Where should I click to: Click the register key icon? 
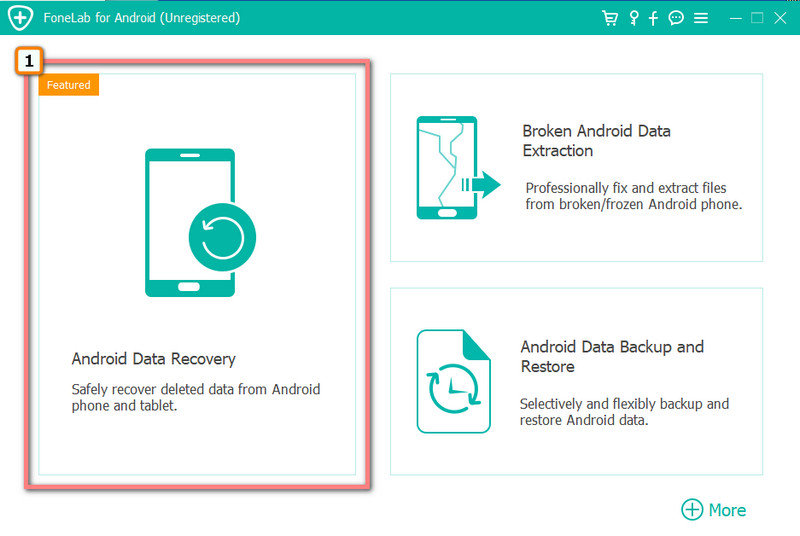click(x=634, y=18)
